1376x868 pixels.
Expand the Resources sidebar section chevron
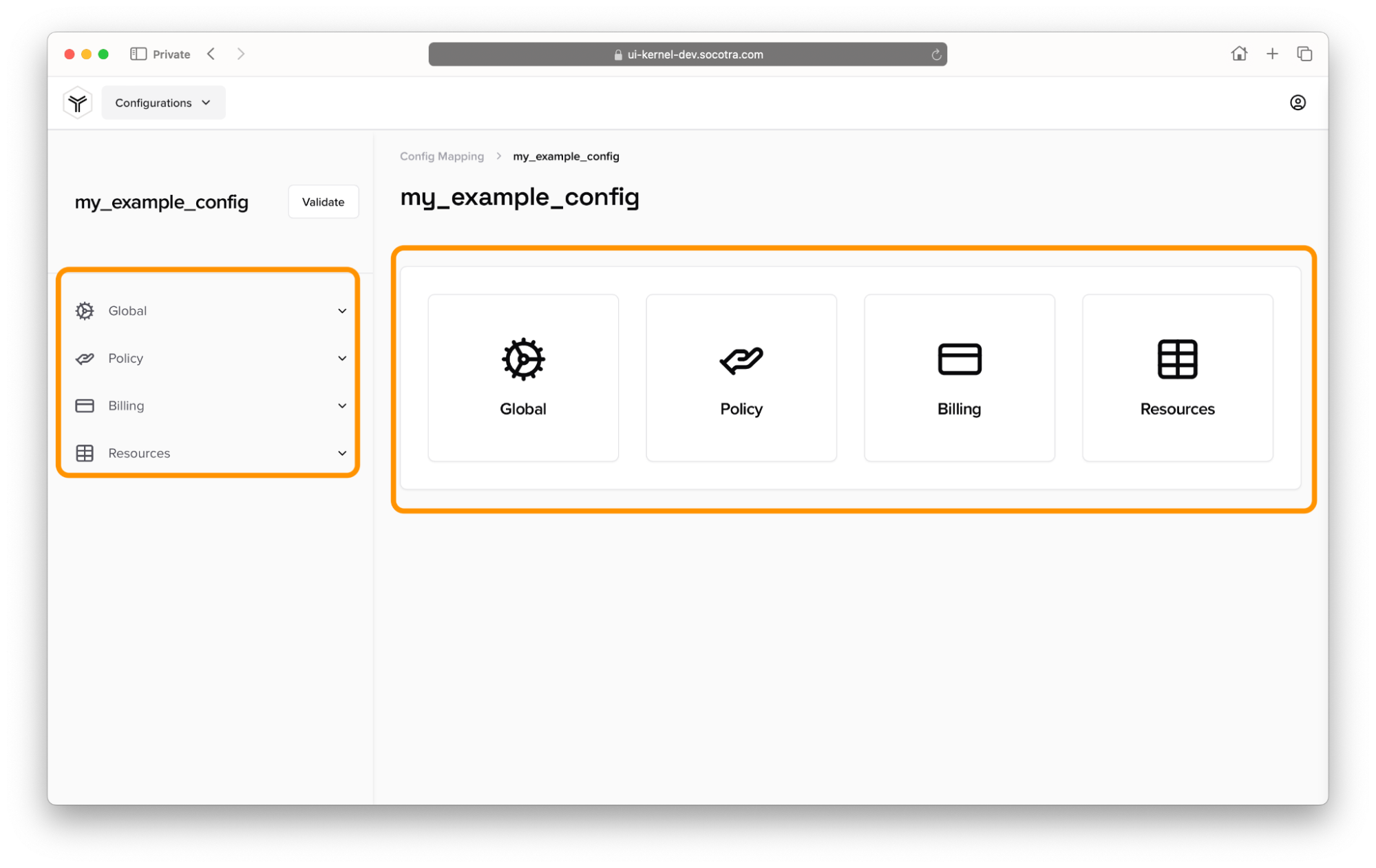[x=342, y=454]
